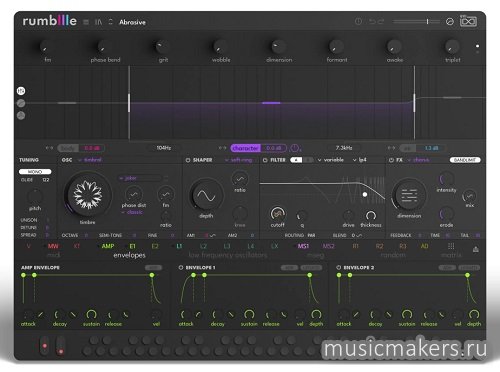Image resolution: width=500 pixels, height=372 pixels.
Task: Adjust the master volume slider in header
Action: (x=416, y=22)
